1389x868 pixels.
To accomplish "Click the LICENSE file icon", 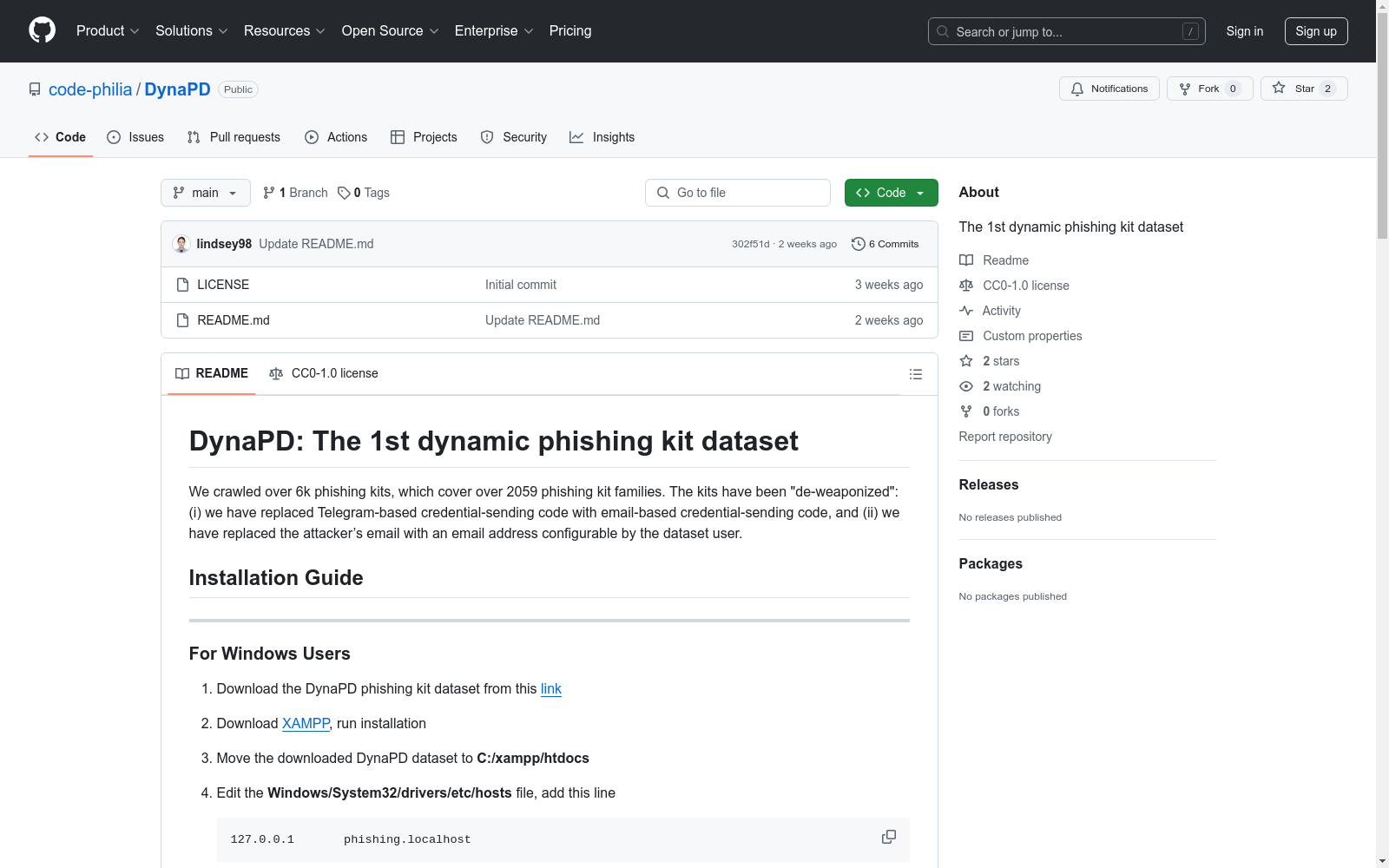I will 182,285.
